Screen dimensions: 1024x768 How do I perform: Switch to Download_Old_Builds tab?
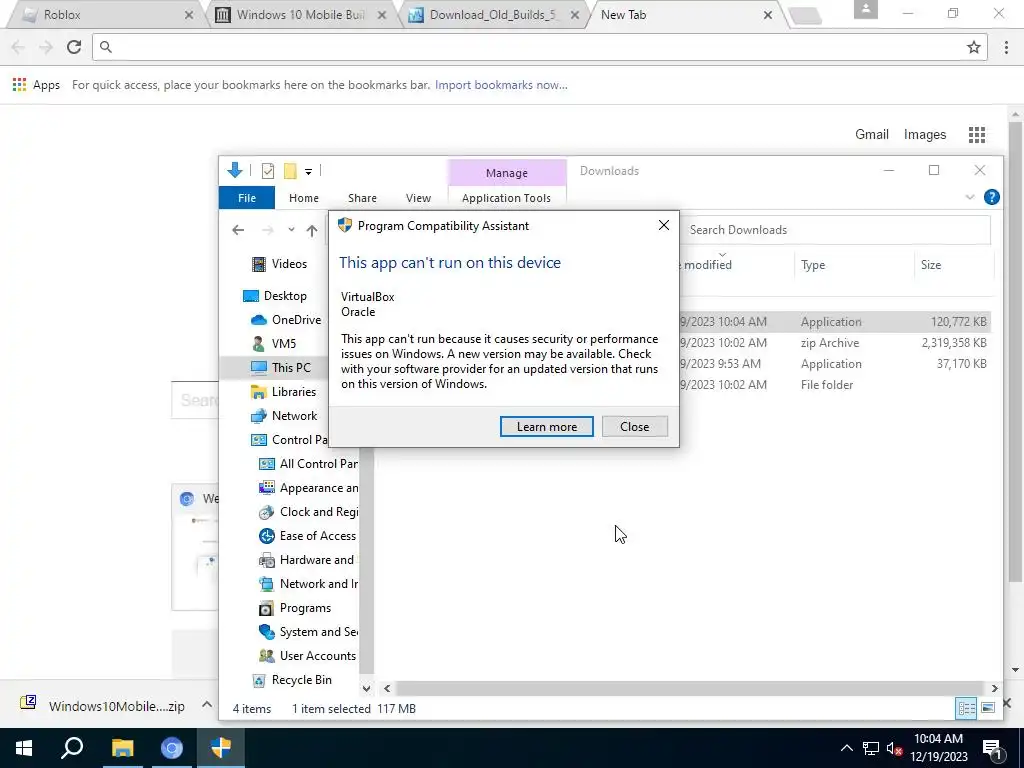click(x=493, y=14)
